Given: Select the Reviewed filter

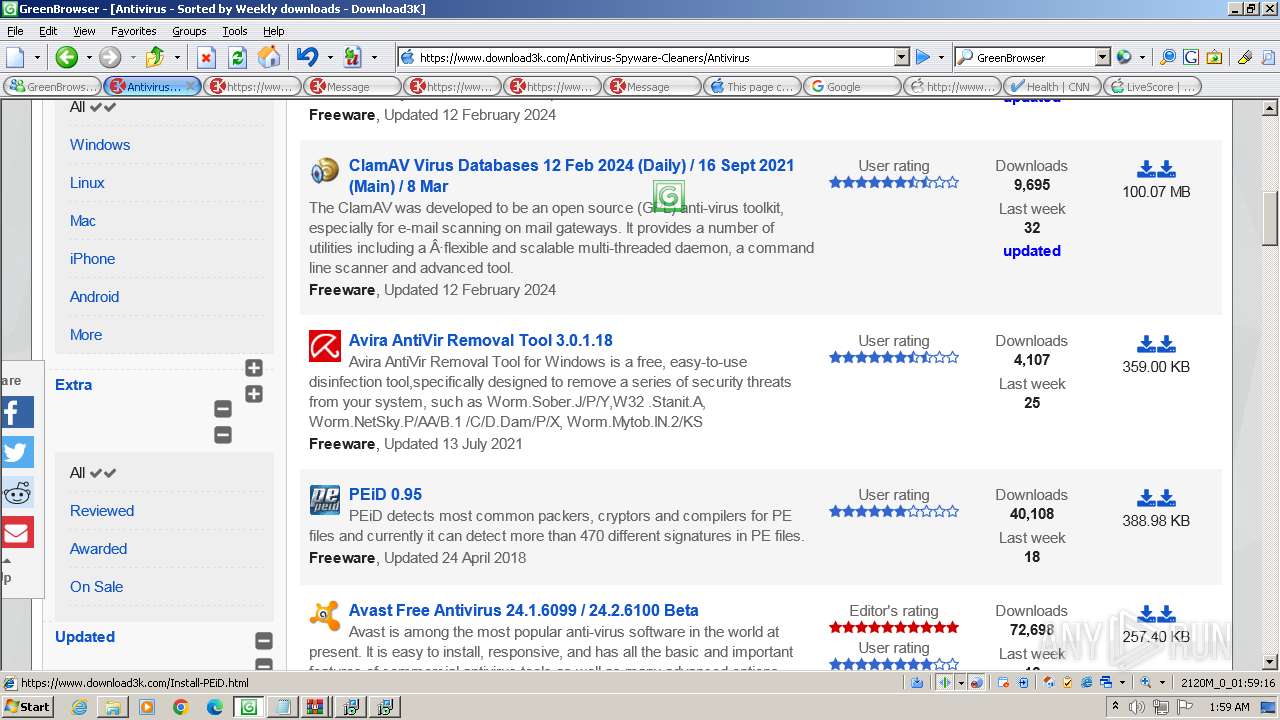Looking at the screenshot, I should [102, 511].
